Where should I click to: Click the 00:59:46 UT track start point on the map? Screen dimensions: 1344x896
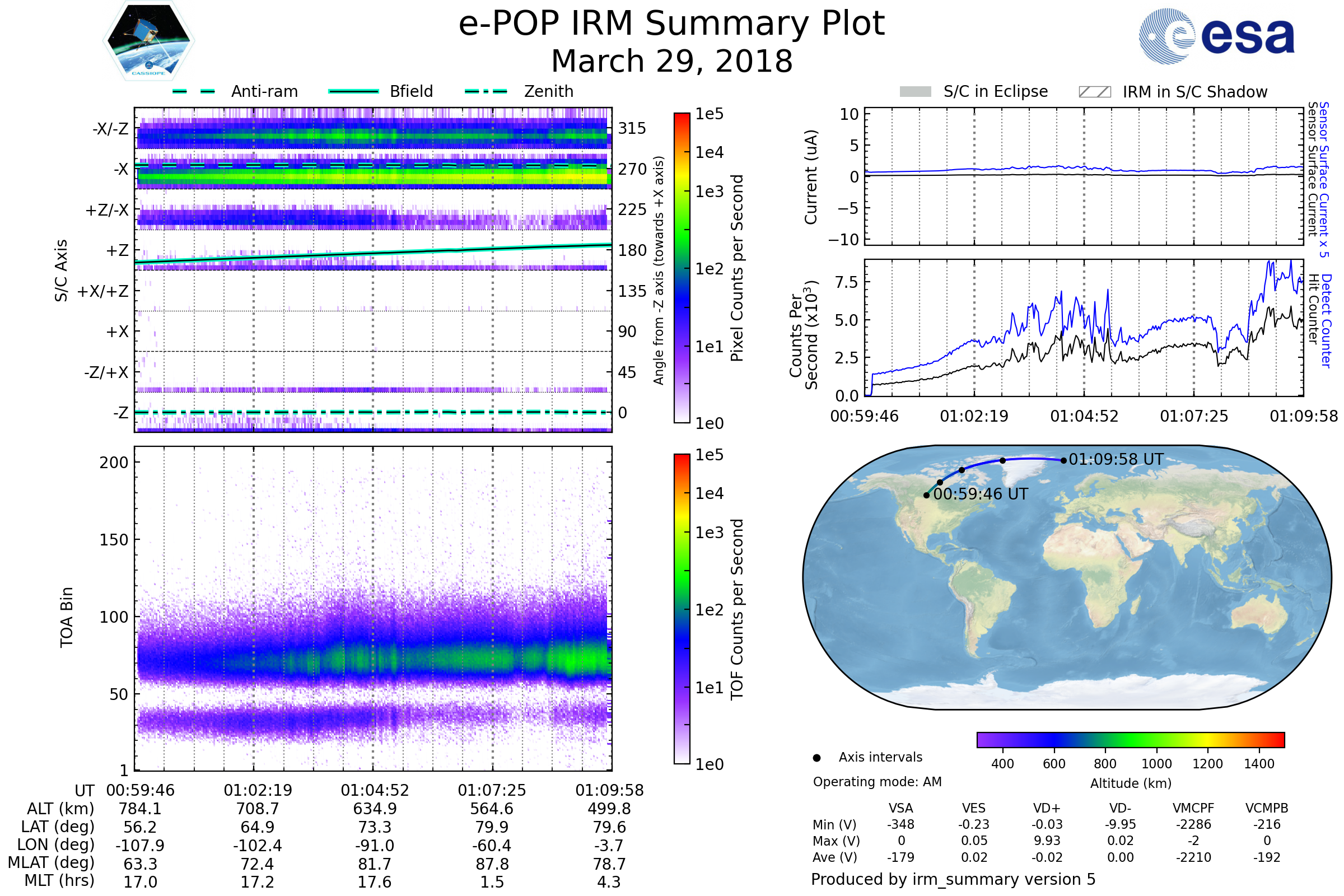[x=926, y=496]
